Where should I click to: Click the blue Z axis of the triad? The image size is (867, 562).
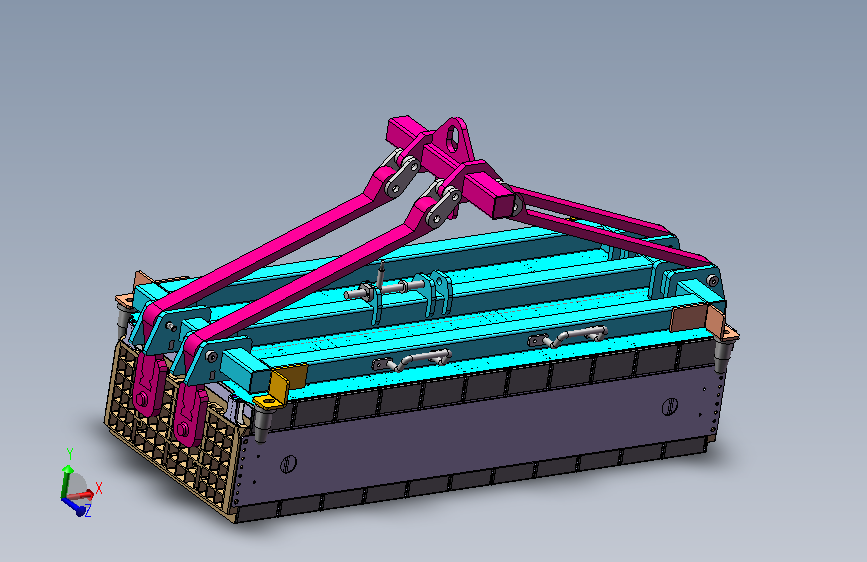74,506
